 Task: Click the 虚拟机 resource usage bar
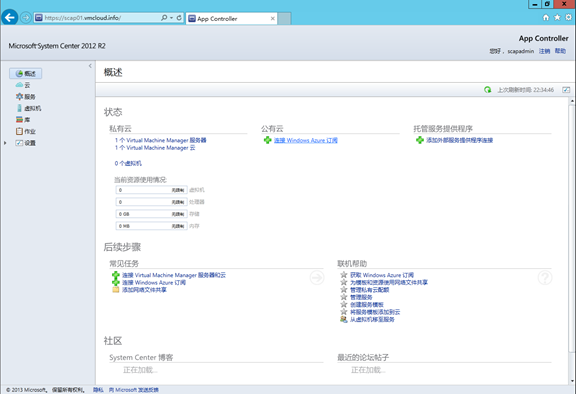[151, 190]
